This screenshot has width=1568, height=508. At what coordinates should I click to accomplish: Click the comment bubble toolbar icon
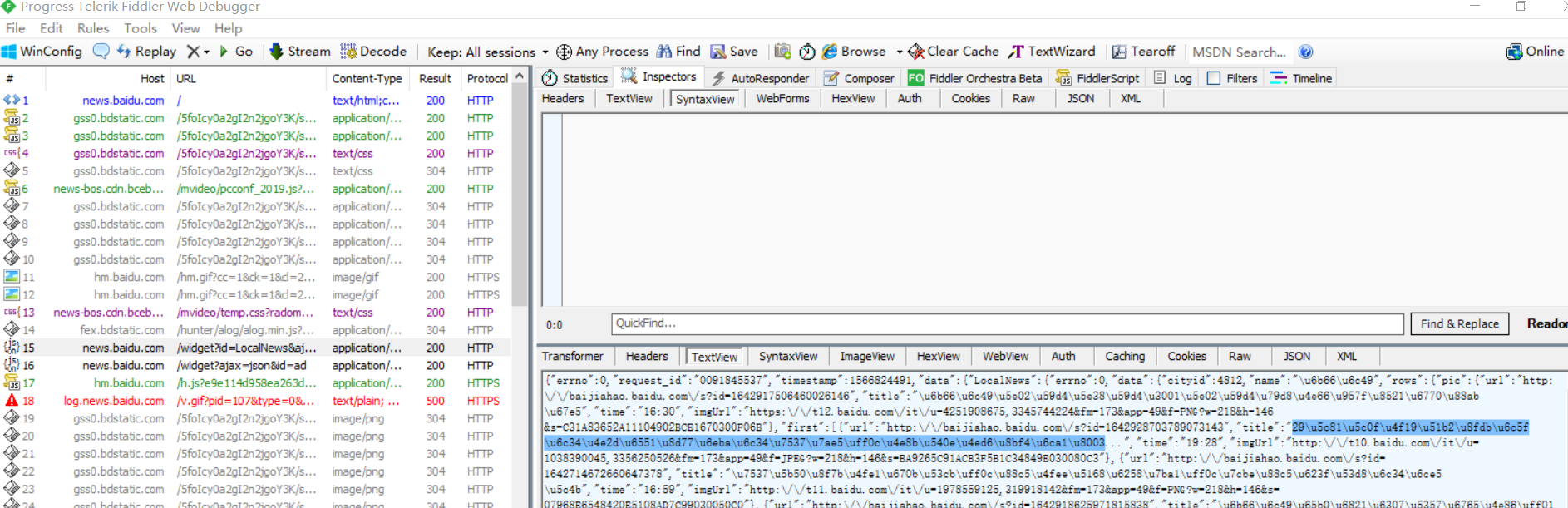click(101, 52)
